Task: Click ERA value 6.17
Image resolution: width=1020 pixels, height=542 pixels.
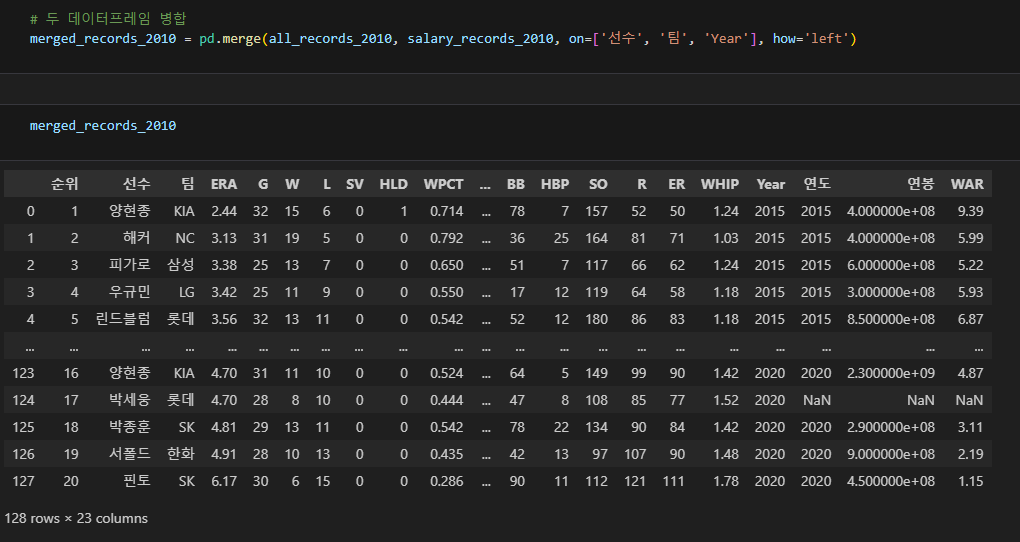Action: (224, 481)
